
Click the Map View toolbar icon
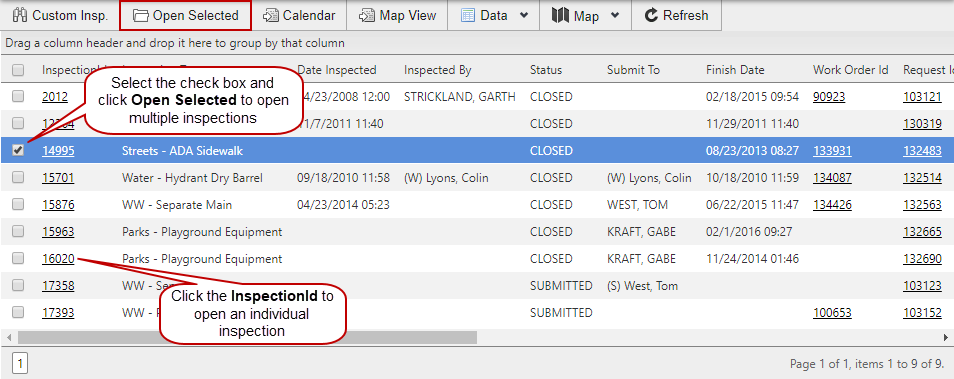point(367,16)
